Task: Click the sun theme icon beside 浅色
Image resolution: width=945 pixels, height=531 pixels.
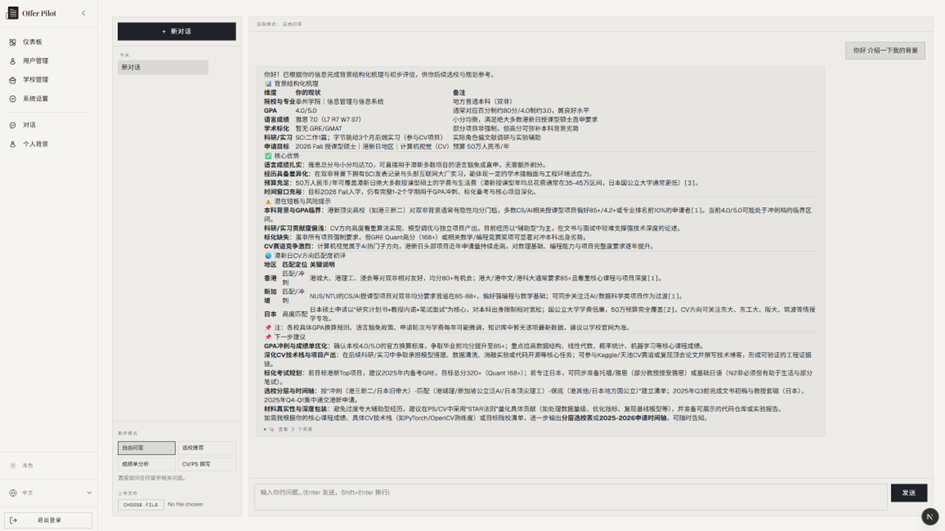Action: coord(13,465)
